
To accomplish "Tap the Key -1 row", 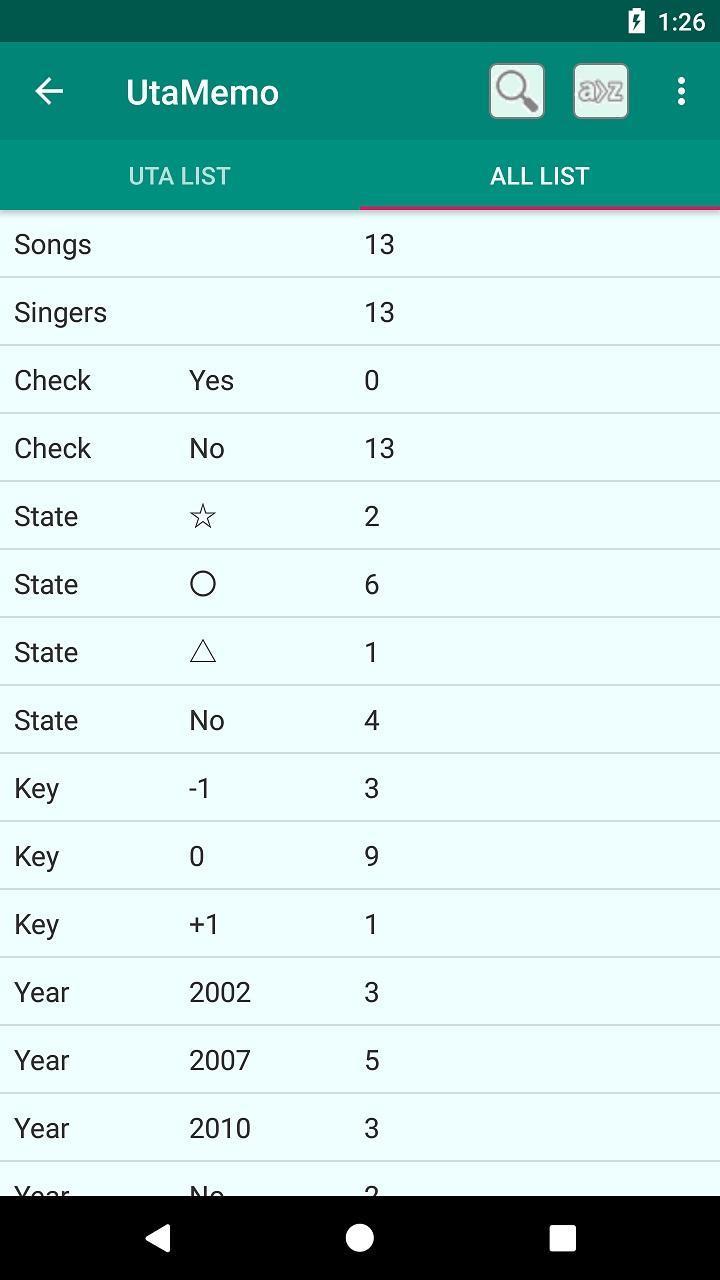I will tap(360, 788).
